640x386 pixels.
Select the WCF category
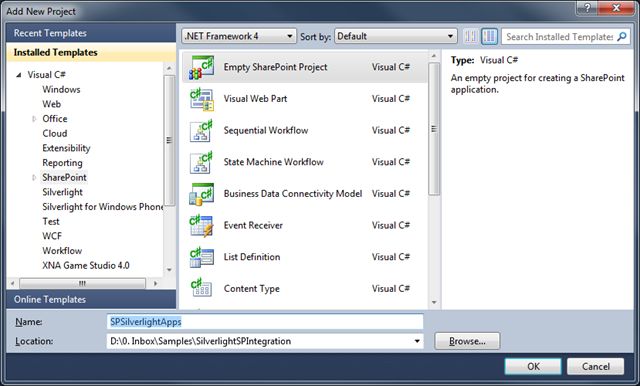52,236
